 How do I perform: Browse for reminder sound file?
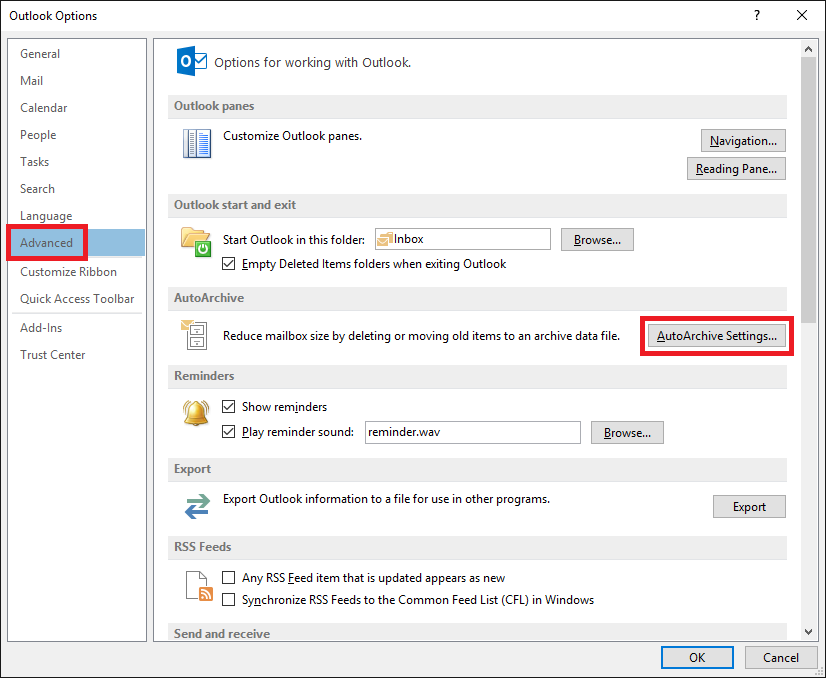(x=627, y=433)
